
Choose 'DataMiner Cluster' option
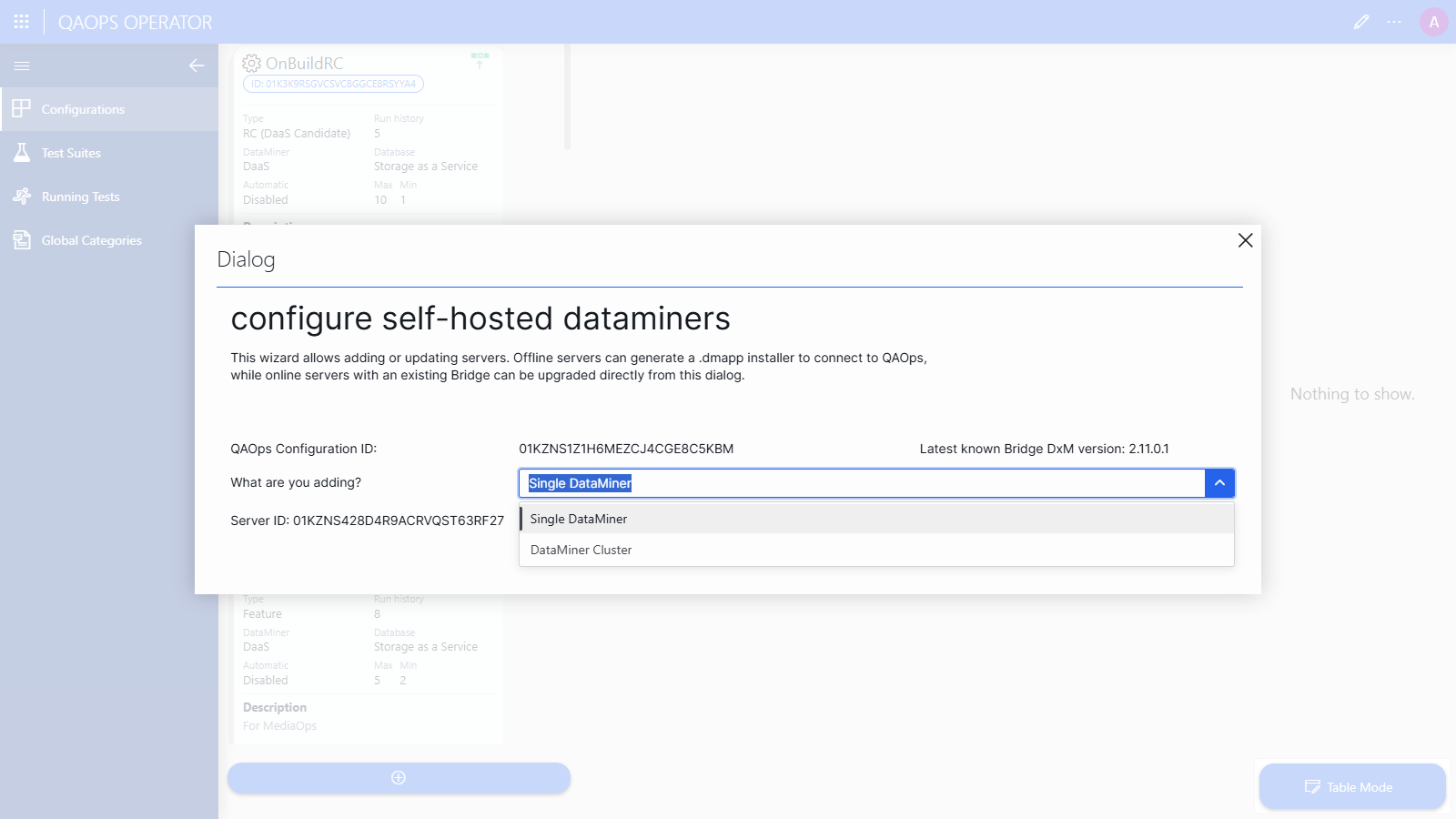(876, 550)
